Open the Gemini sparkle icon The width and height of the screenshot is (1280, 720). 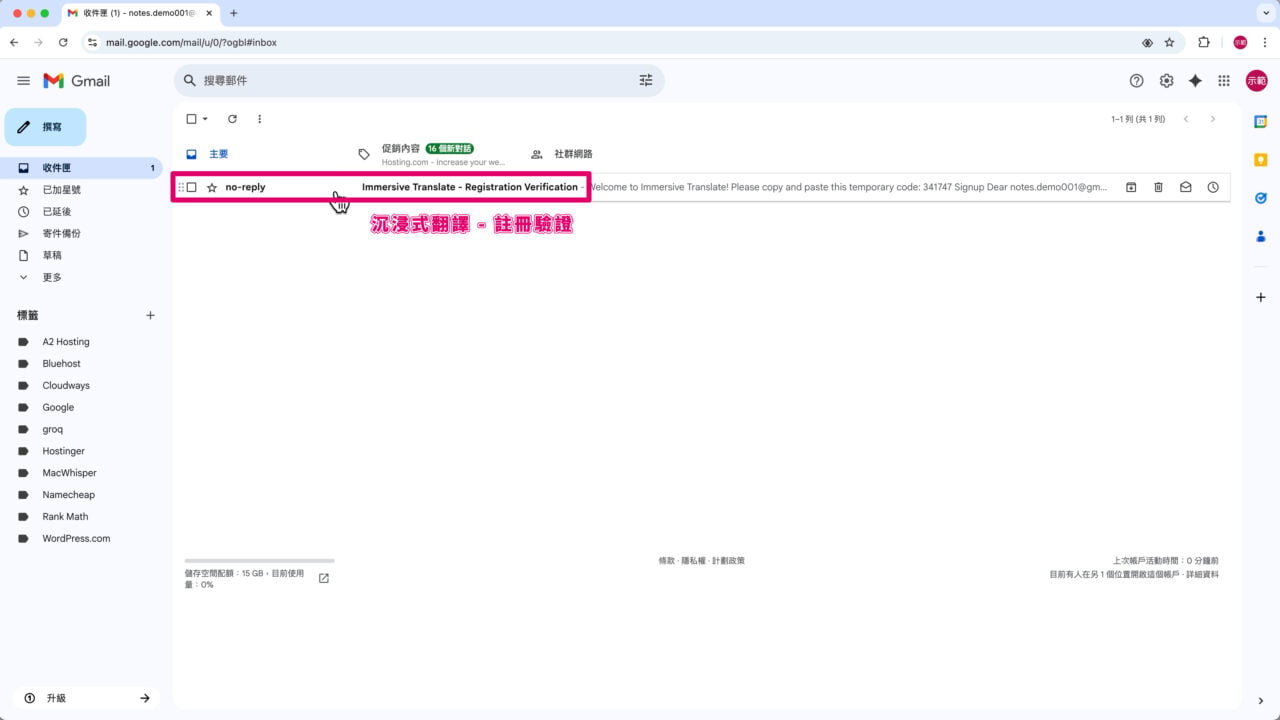(x=1195, y=81)
